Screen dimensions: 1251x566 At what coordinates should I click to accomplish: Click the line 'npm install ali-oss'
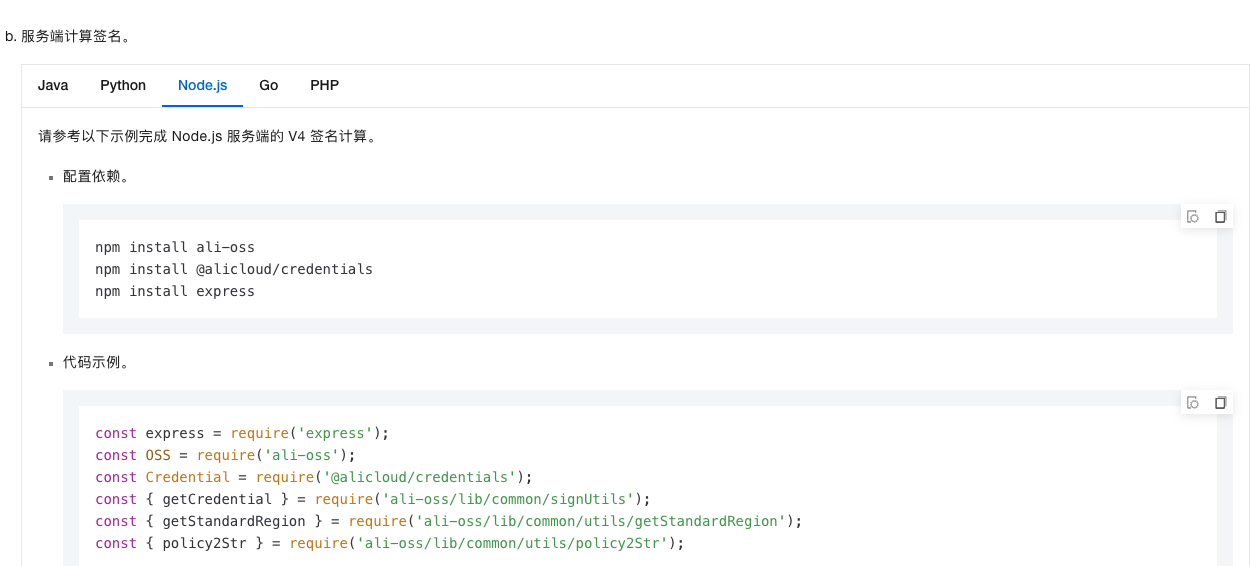[175, 247]
